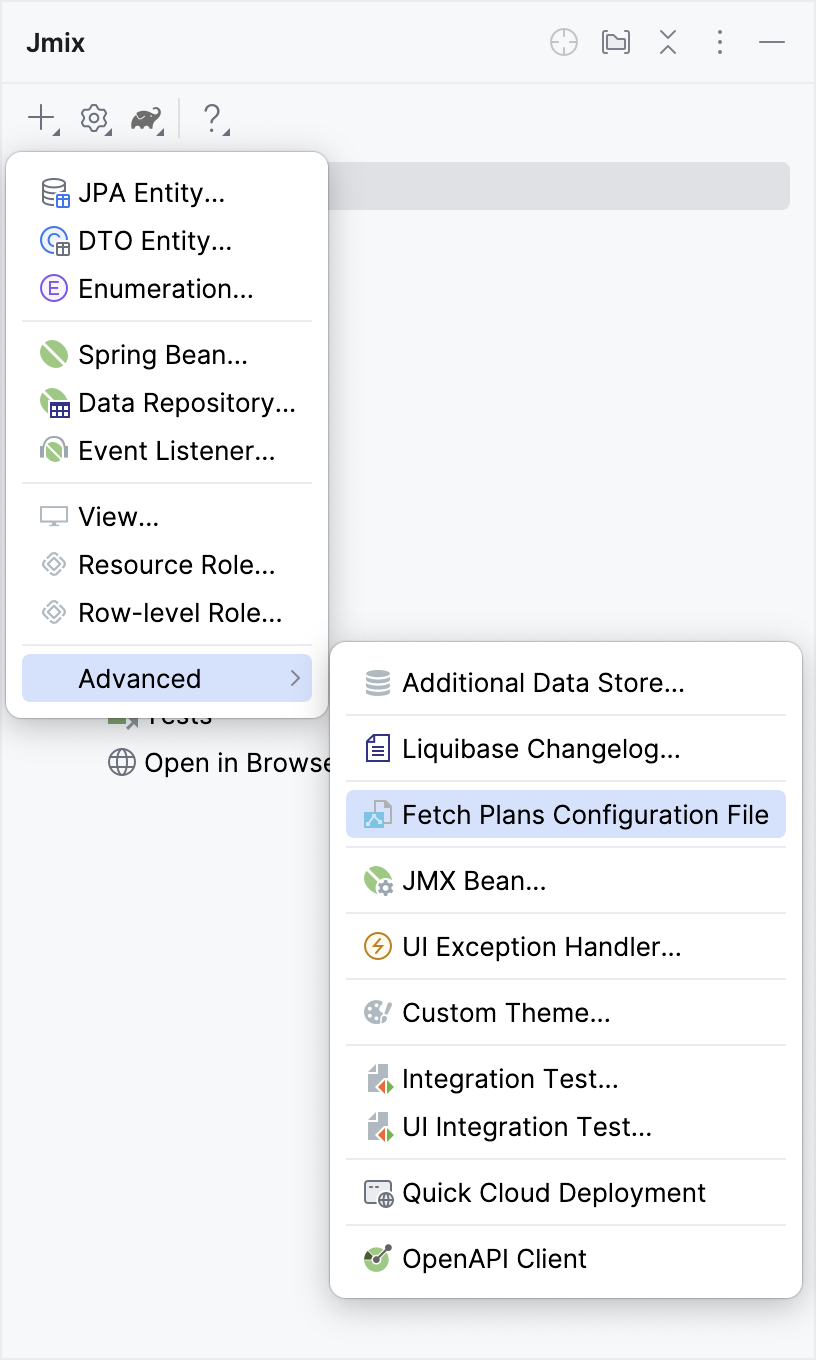Click the Gradle elephant icon in Jmix toolbar
This screenshot has width=816, height=1360.
[145, 118]
